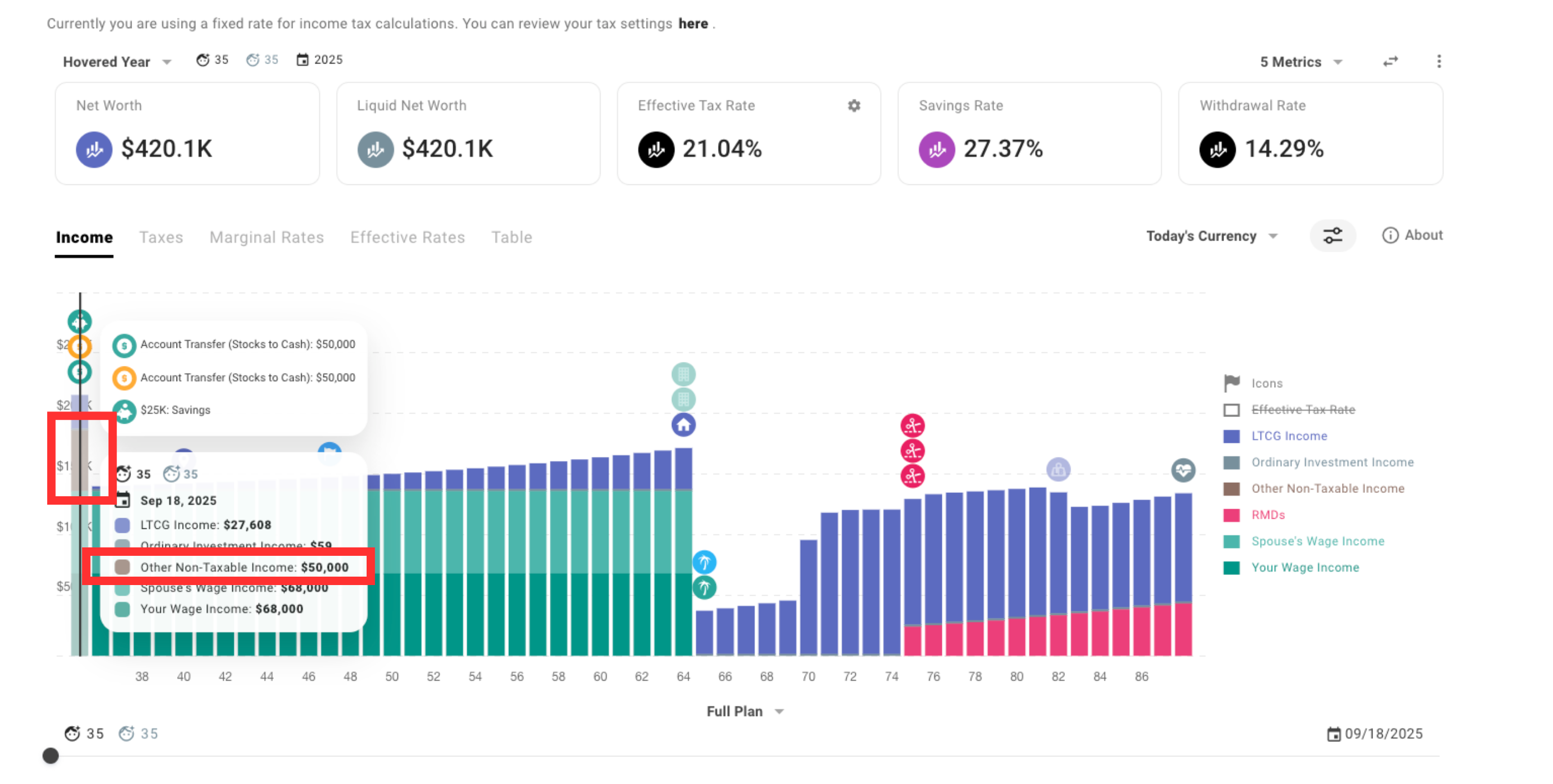1553x784 pixels.
Task: Select the Income tab
Action: (84, 237)
